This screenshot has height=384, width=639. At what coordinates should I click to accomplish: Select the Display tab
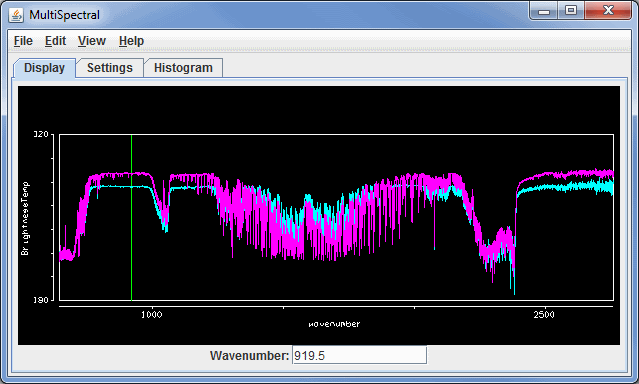[44, 68]
